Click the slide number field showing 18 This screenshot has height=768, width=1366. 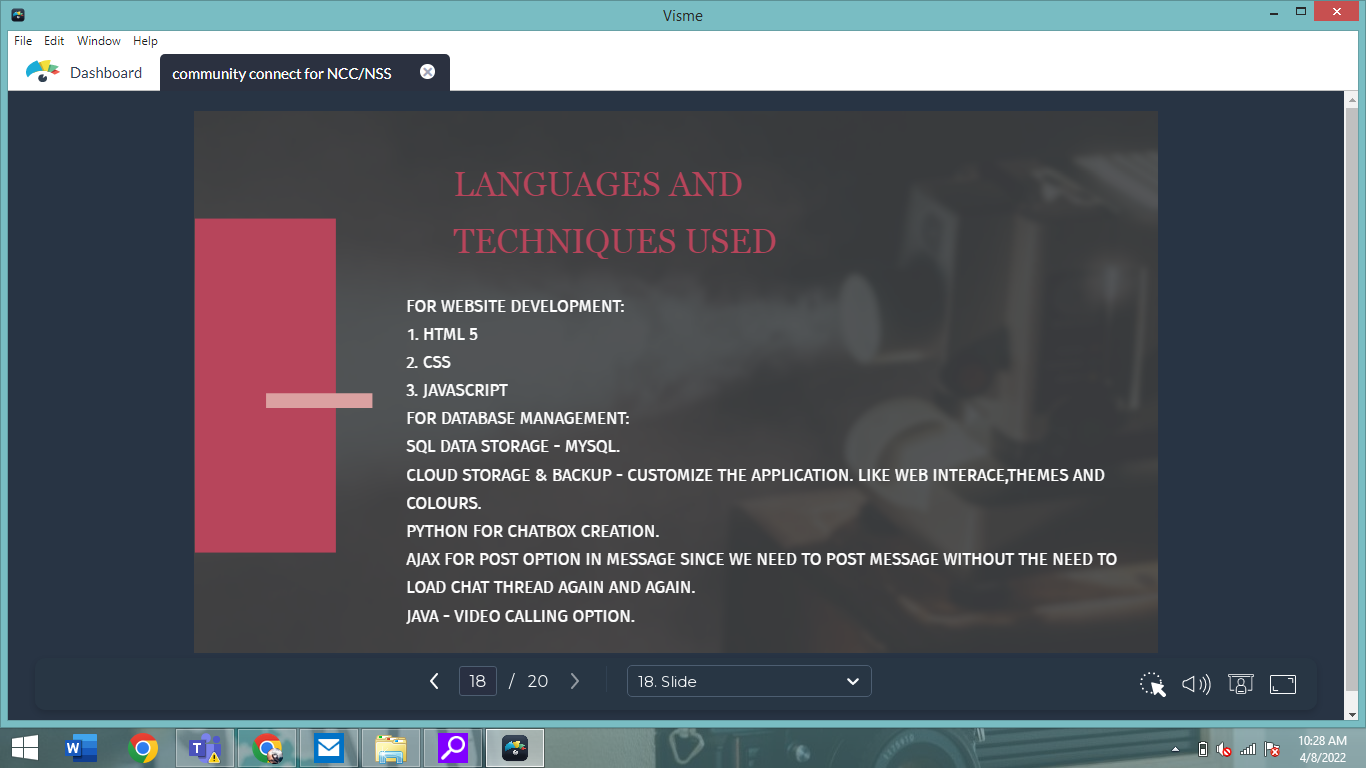[478, 681]
